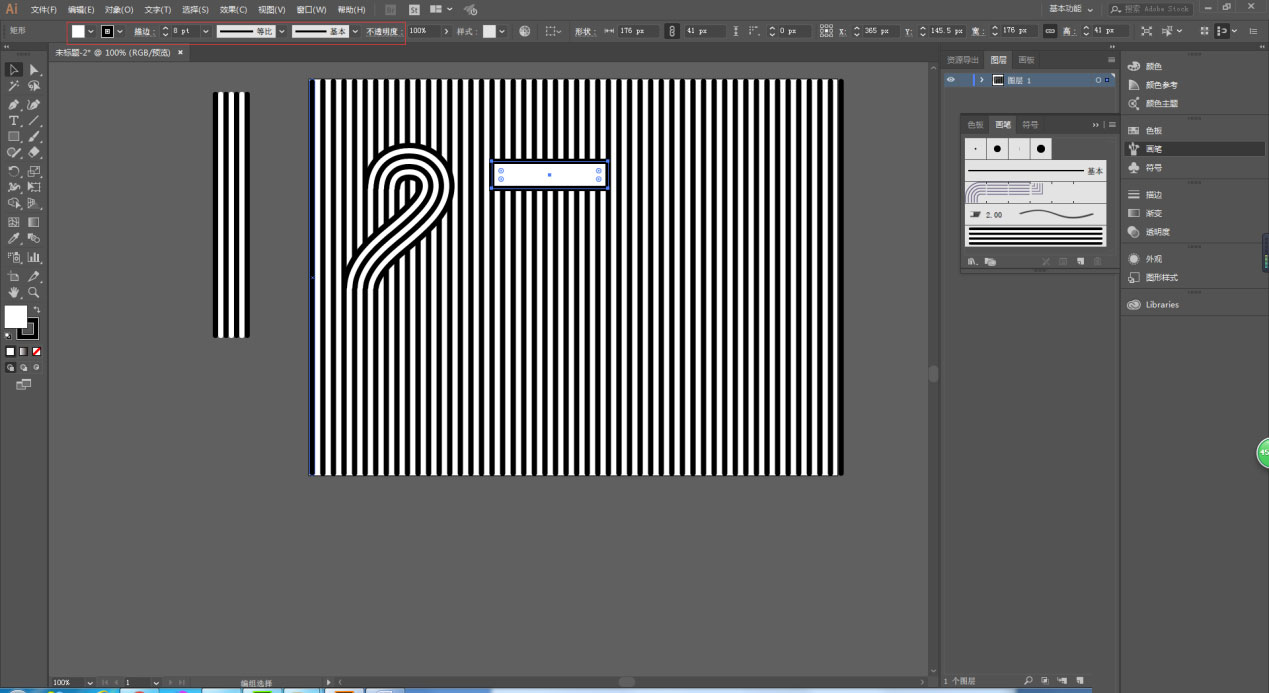Choose the Curvature tool
The height and width of the screenshot is (693, 1269).
click(x=34, y=104)
